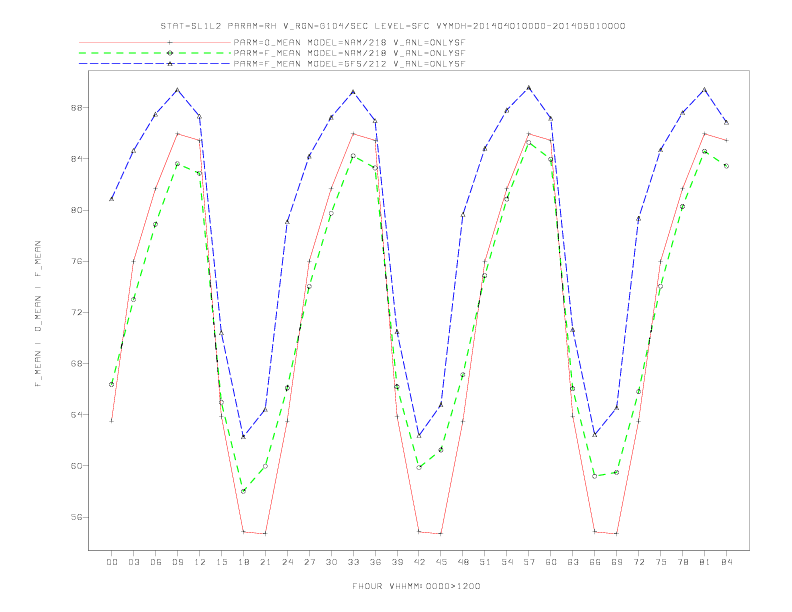Image resolution: width=792 pixels, height=612 pixels.
Task: Click y-axis title F_MEAN | O_MEAN | F_MEAN
Action: (38, 314)
